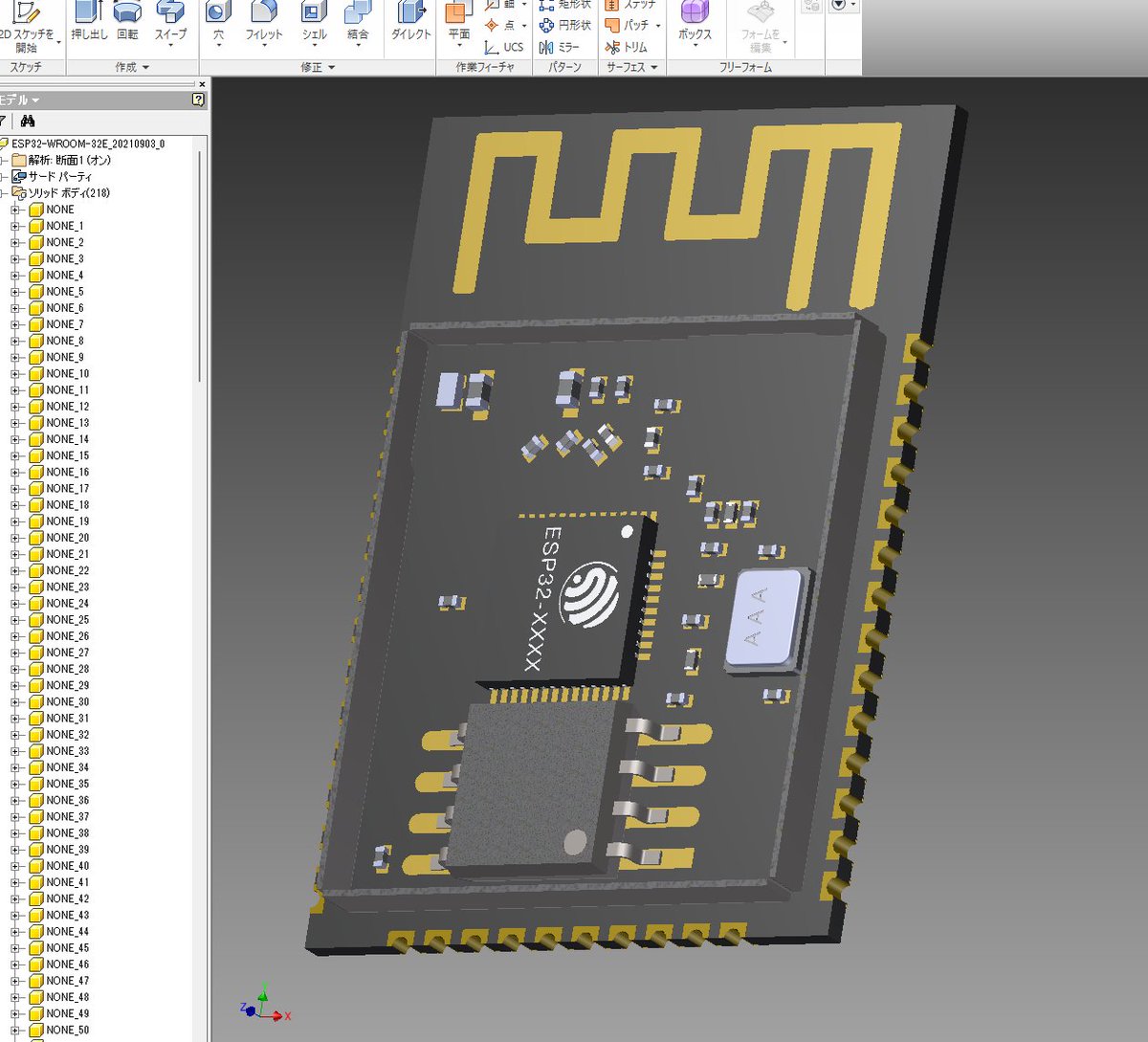Select the Extrude tool (押し出し)
Screen dimensions: 1148x1042
(x=89, y=21)
